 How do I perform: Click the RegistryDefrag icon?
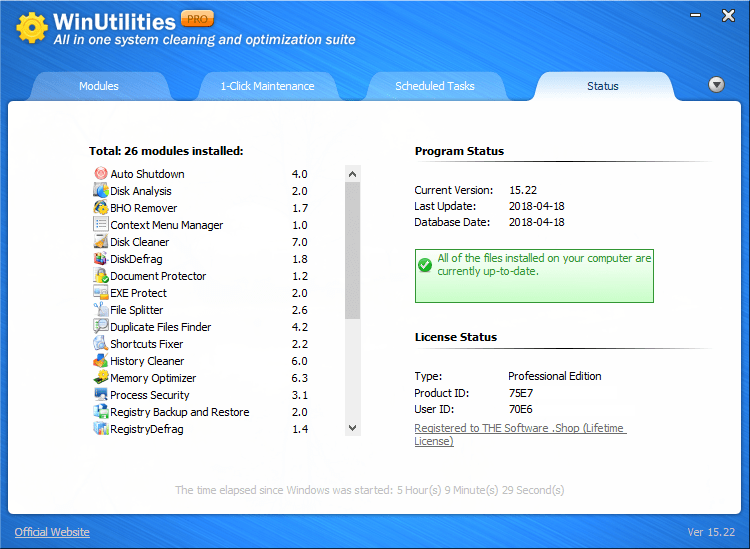(100, 428)
